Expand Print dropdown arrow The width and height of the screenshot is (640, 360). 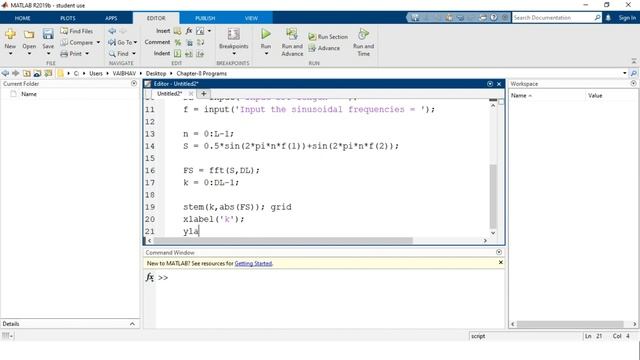[87, 53]
